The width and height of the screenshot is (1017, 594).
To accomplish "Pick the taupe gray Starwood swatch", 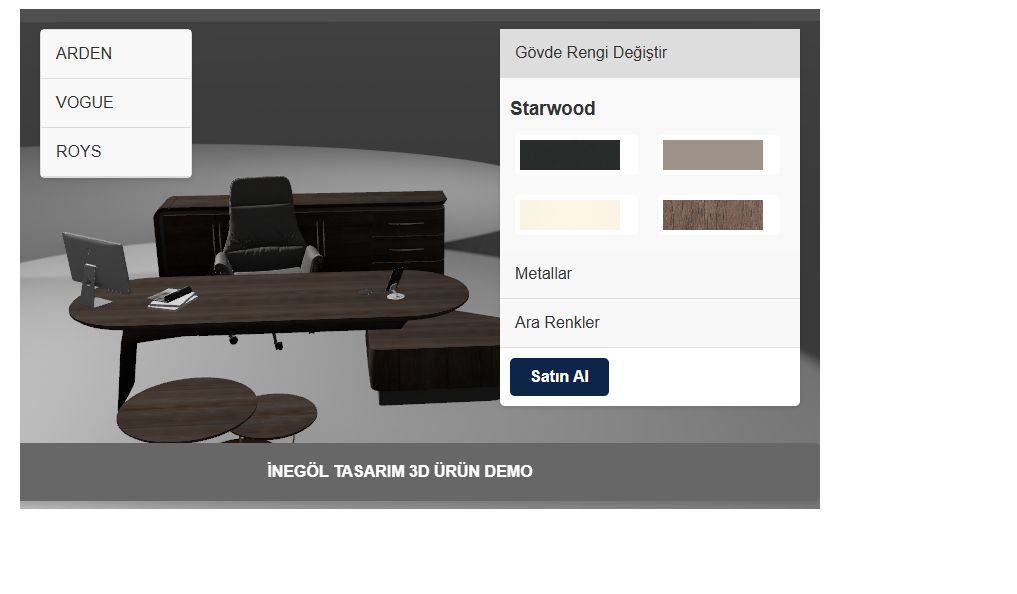I will click(x=712, y=155).
